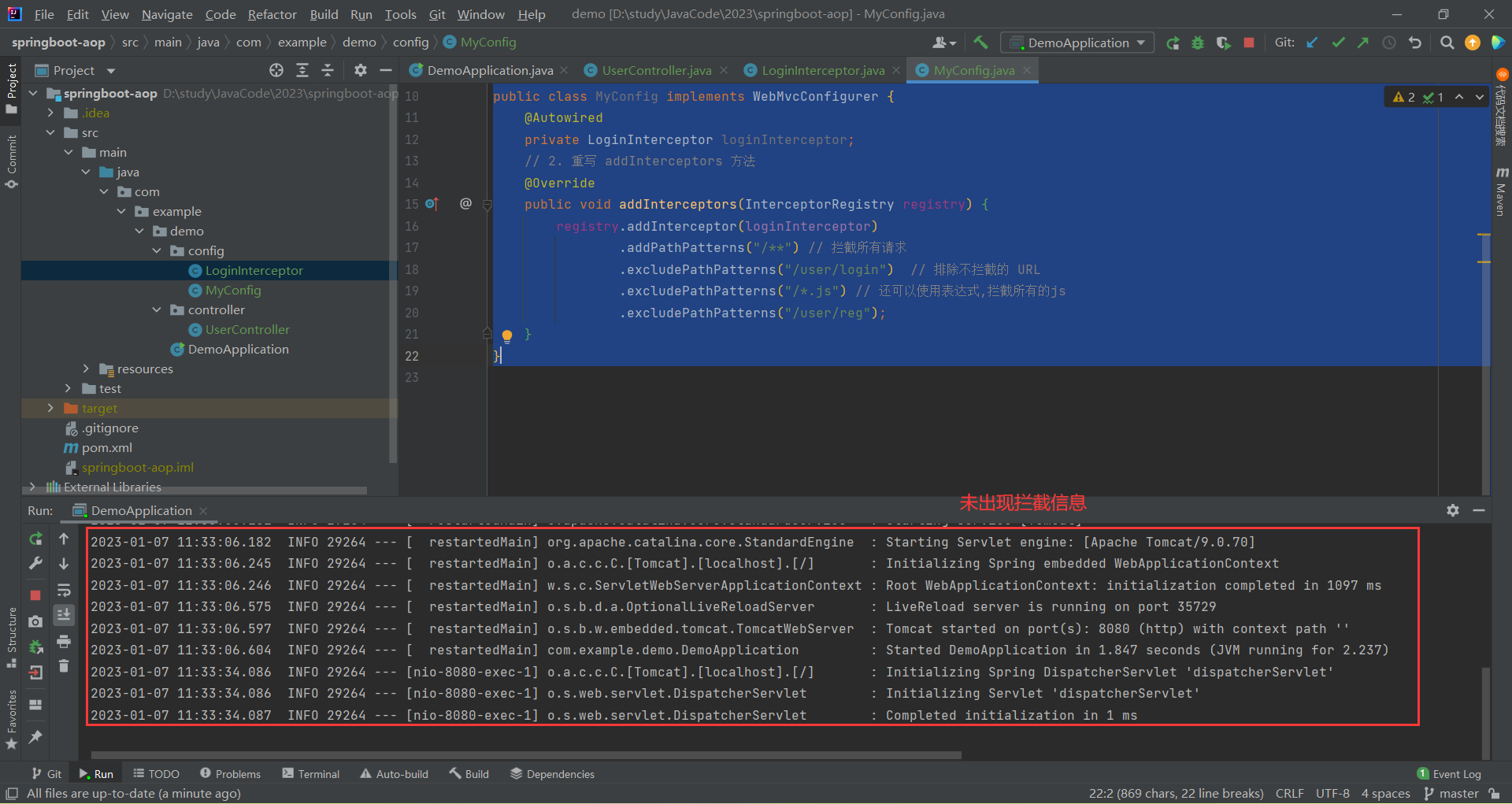
Task: Expand all in Project panel
Action: pyautogui.click(x=302, y=71)
